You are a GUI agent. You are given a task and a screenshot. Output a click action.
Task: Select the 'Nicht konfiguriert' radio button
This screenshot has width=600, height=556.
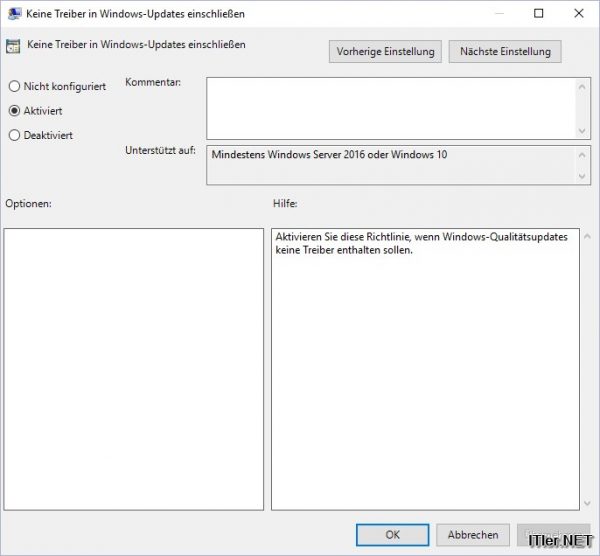(14, 87)
